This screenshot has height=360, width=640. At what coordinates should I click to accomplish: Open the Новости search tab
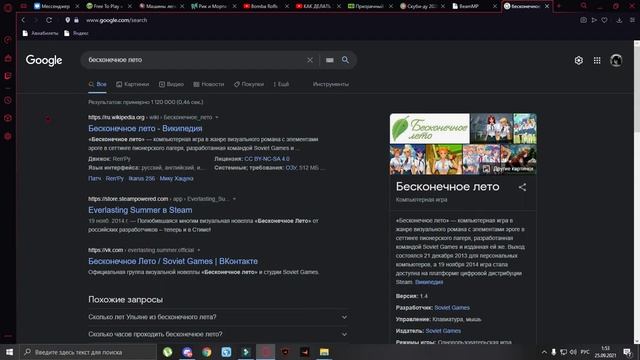click(x=209, y=84)
